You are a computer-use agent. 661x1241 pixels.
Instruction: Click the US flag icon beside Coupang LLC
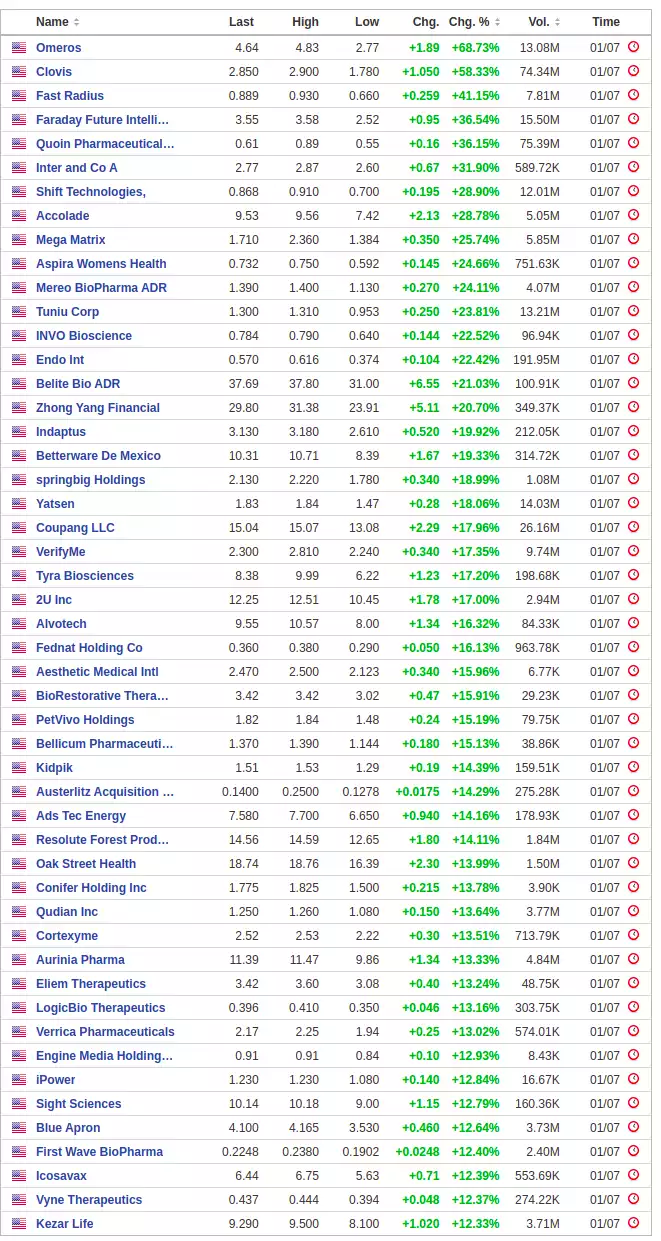point(19,528)
